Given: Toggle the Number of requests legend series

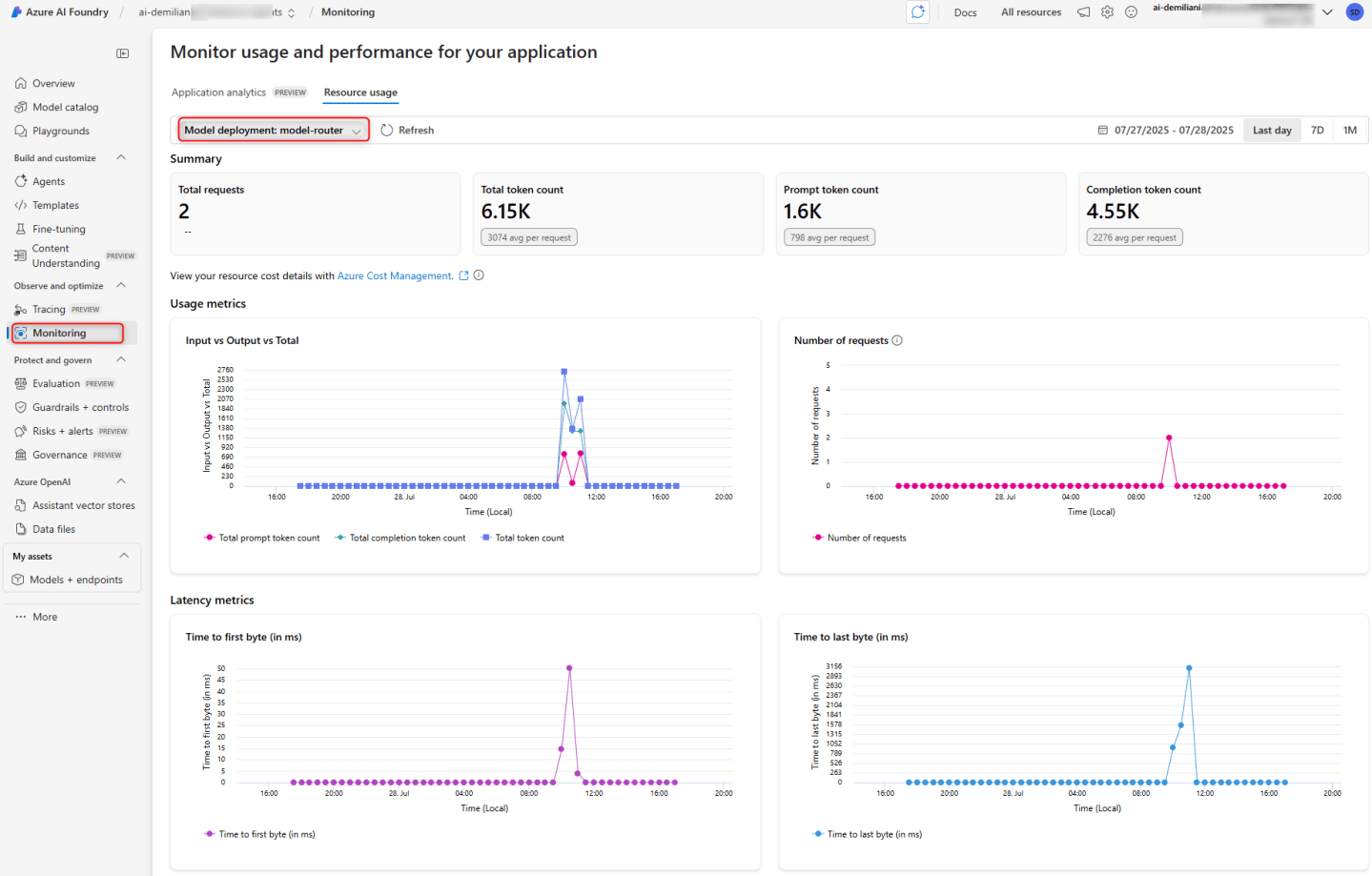Looking at the screenshot, I should pos(859,538).
